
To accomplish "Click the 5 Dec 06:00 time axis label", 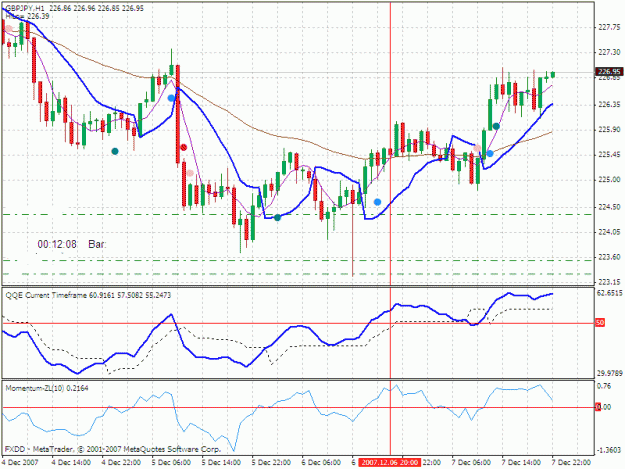I will click(171, 462).
